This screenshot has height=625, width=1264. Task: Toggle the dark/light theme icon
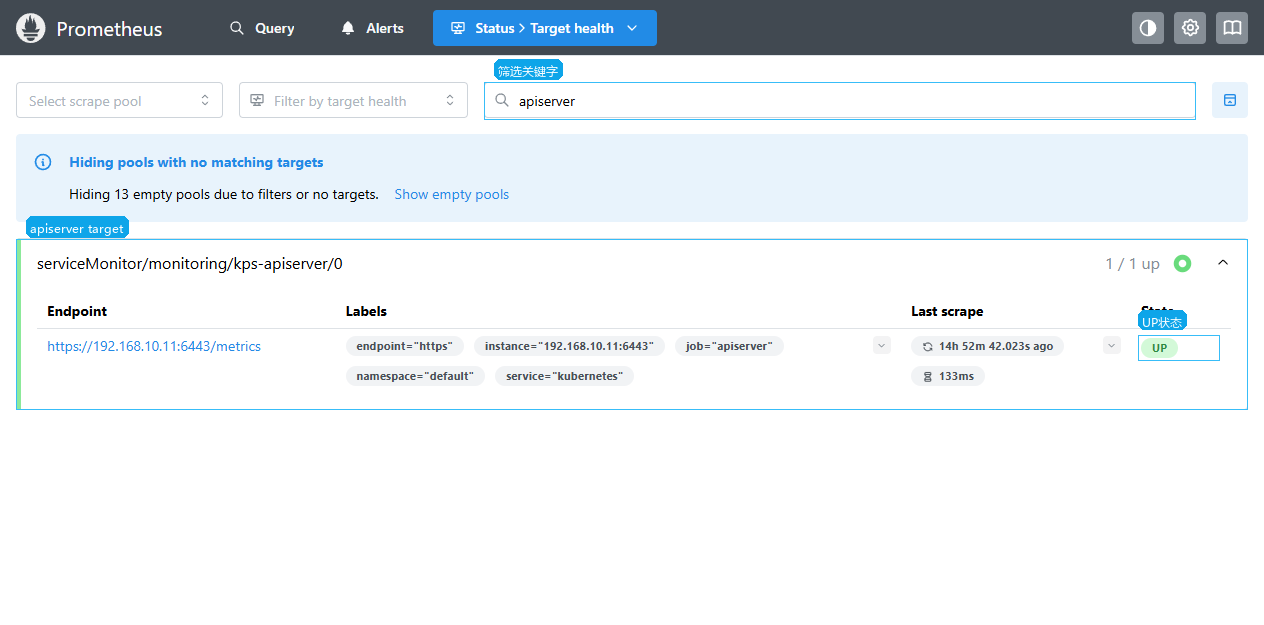pyautogui.click(x=1148, y=28)
